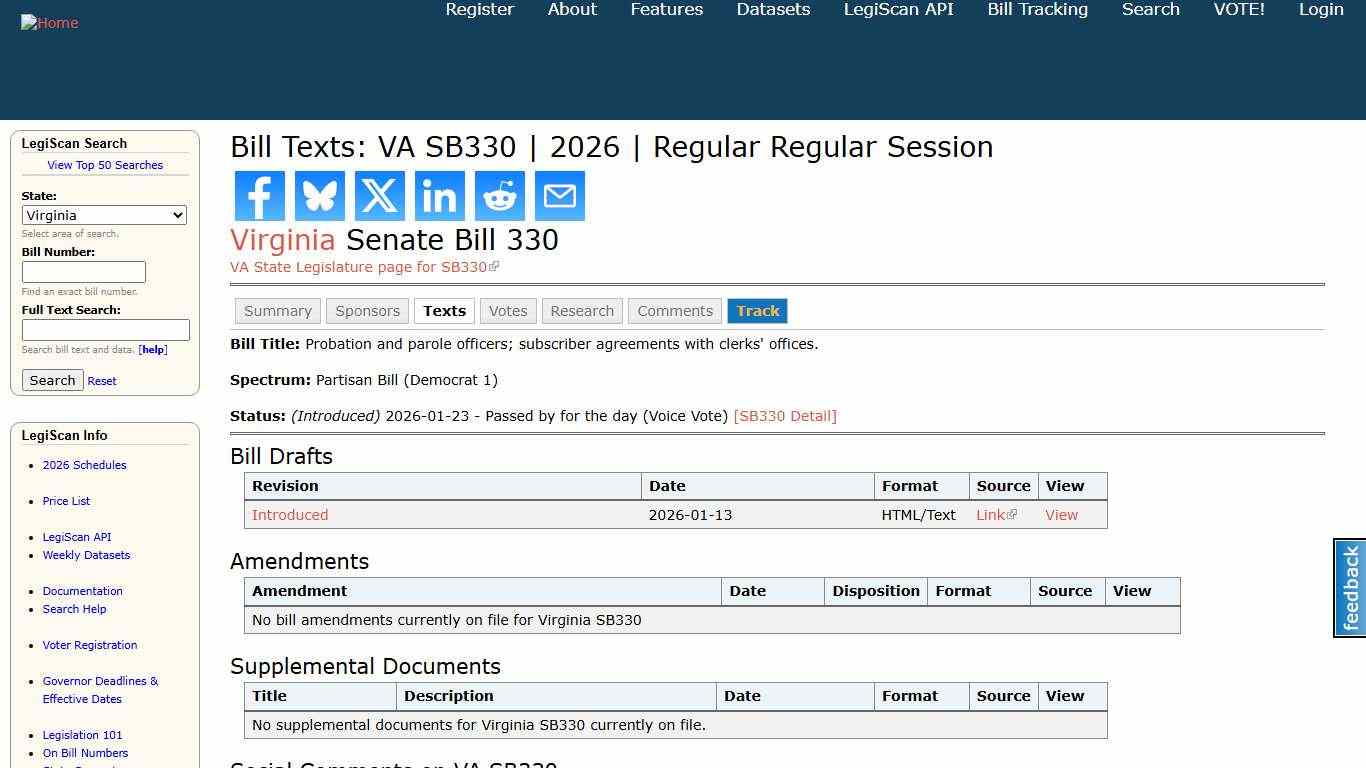Click the Search button

(52, 380)
